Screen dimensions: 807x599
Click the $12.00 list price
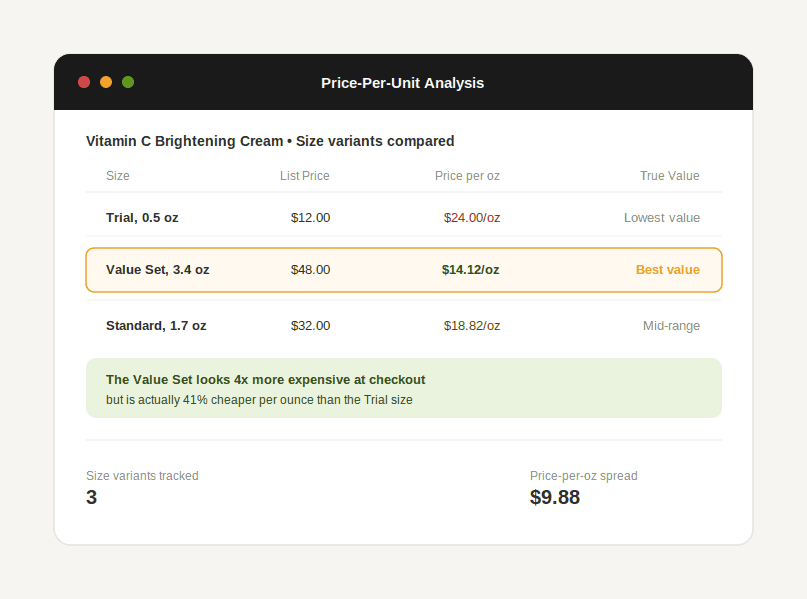tap(310, 218)
